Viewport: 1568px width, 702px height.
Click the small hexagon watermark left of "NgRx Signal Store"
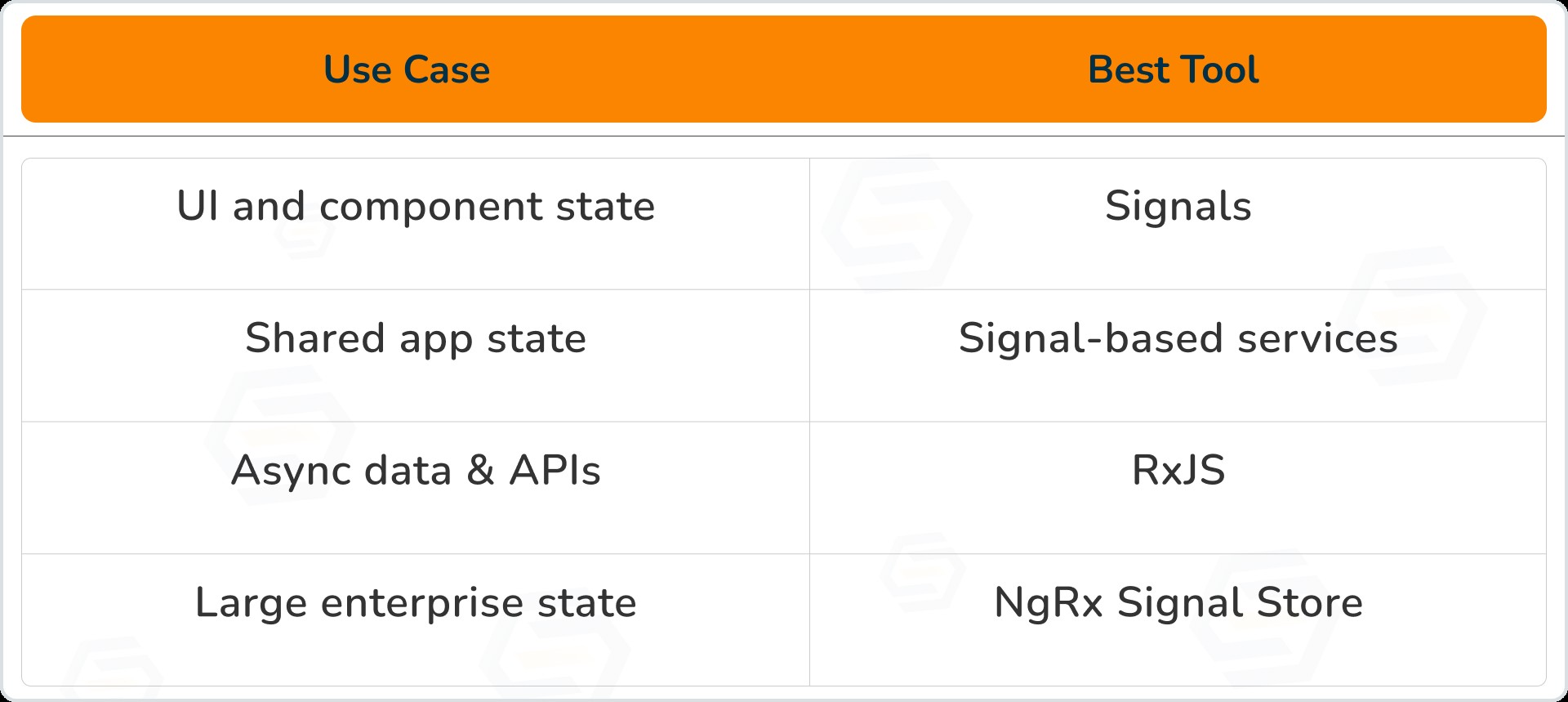click(x=923, y=570)
